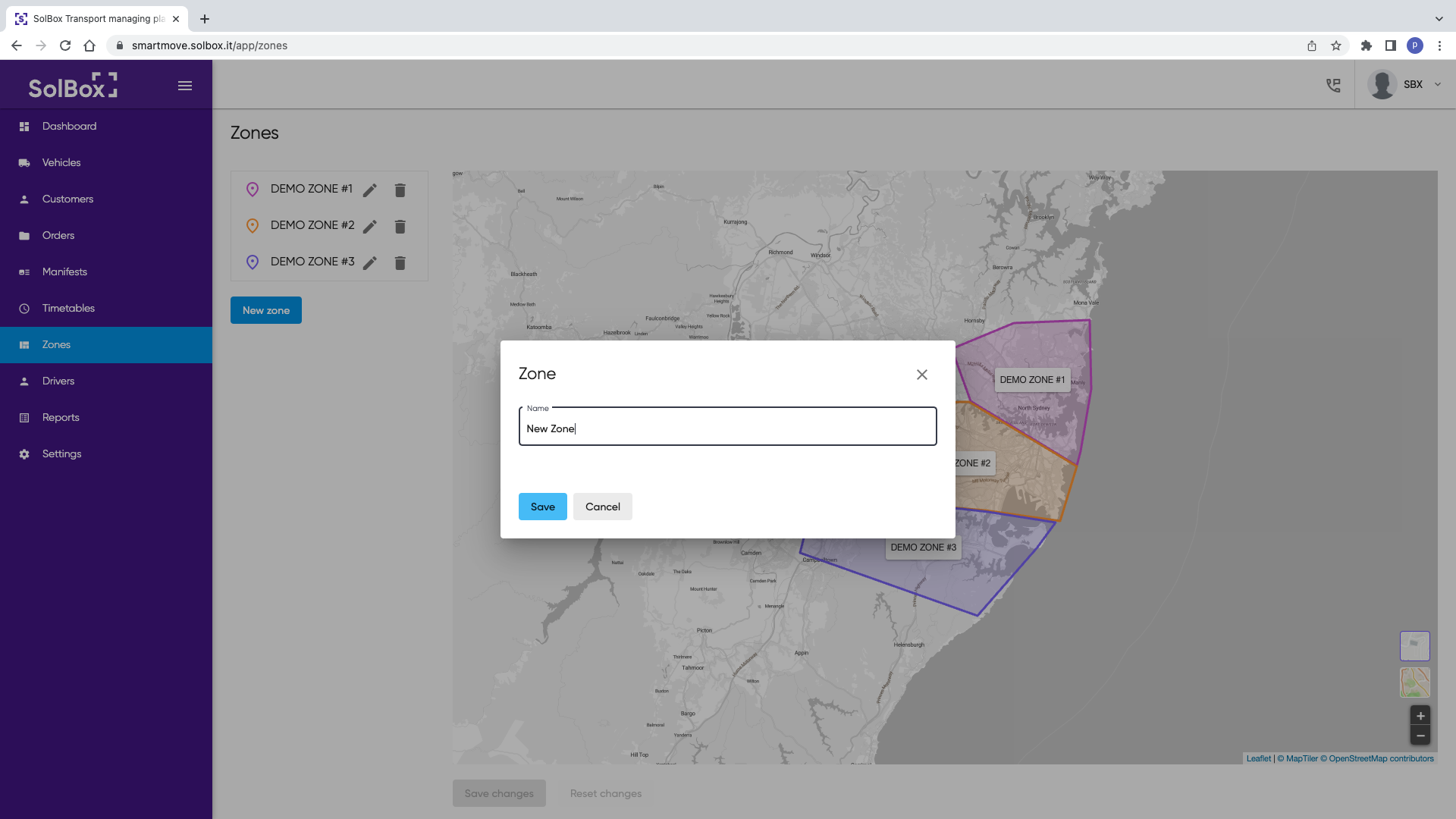1456x819 pixels.
Task: Click the phone call icon in header
Action: 1333,85
